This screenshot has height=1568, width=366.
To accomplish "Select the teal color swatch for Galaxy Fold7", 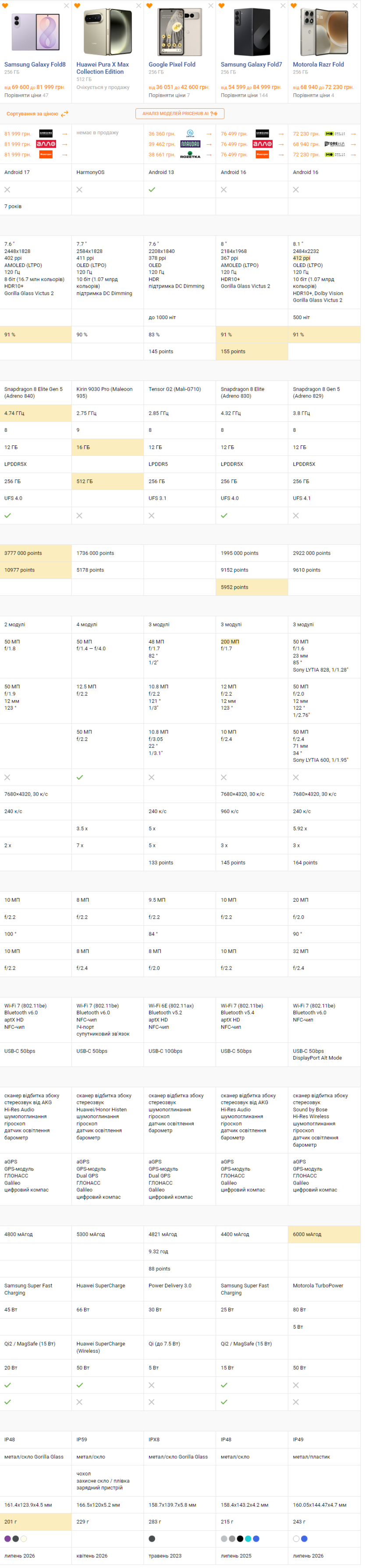I will (x=248, y=1539).
